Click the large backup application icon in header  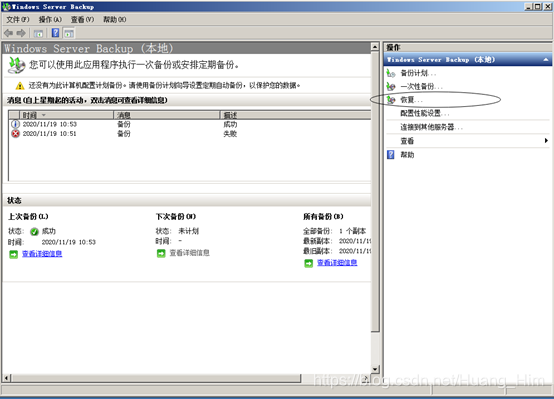17,65
